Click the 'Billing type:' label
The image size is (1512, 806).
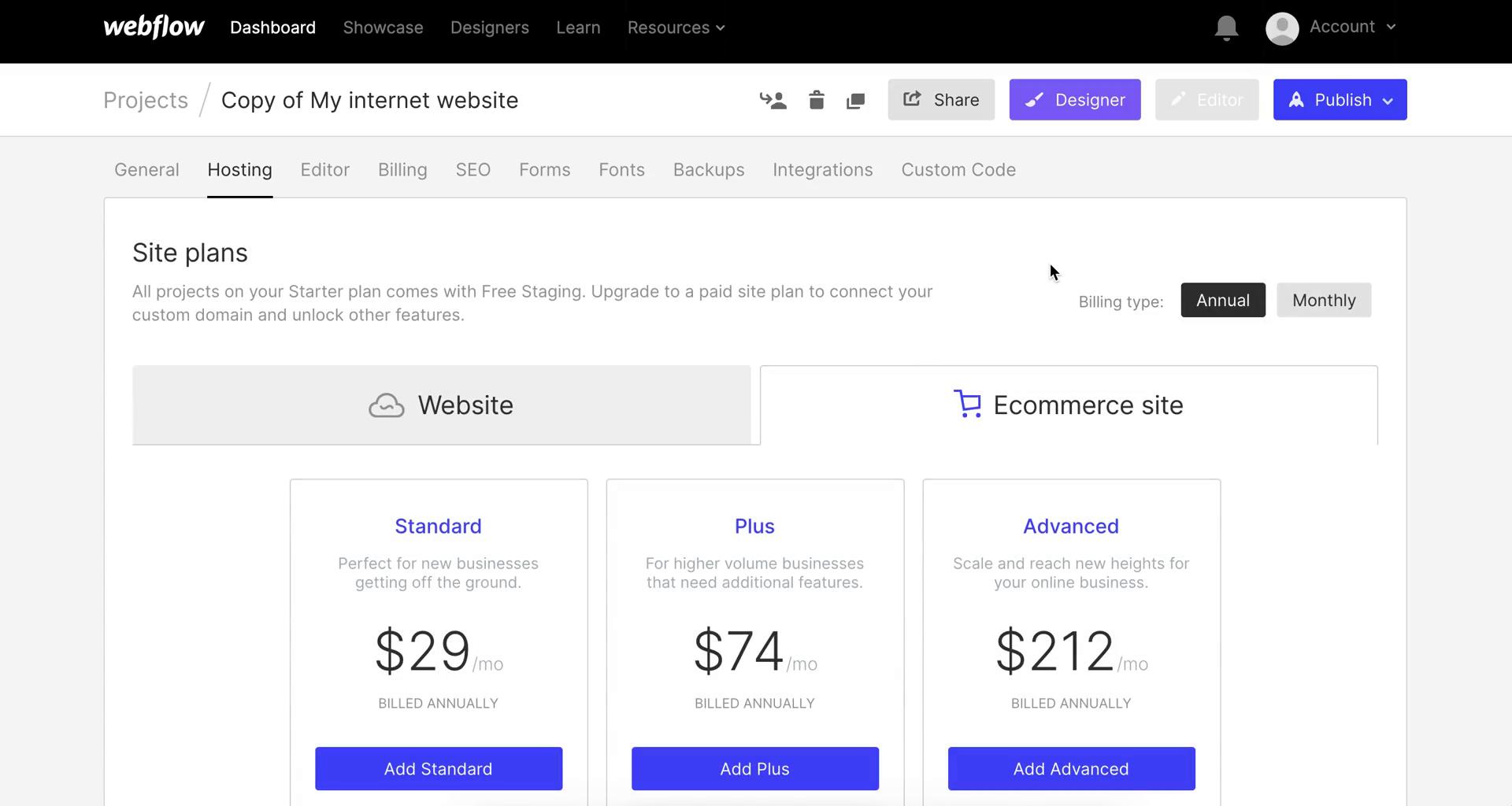click(x=1121, y=301)
